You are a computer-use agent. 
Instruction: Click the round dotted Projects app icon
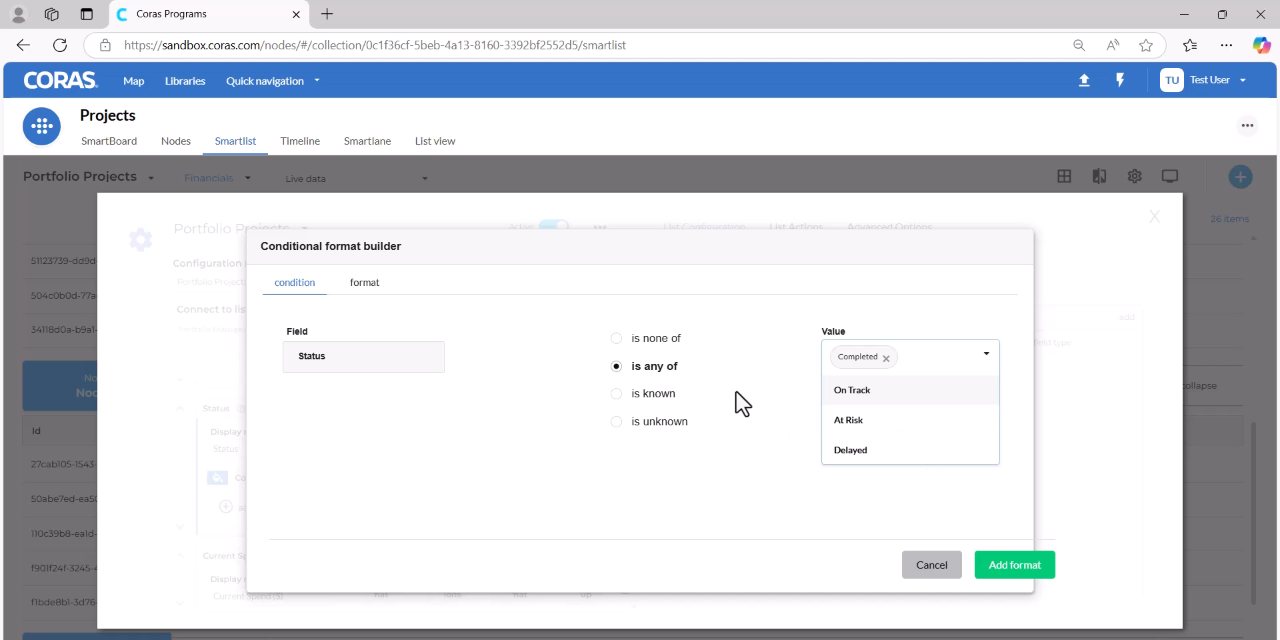pyautogui.click(x=42, y=126)
